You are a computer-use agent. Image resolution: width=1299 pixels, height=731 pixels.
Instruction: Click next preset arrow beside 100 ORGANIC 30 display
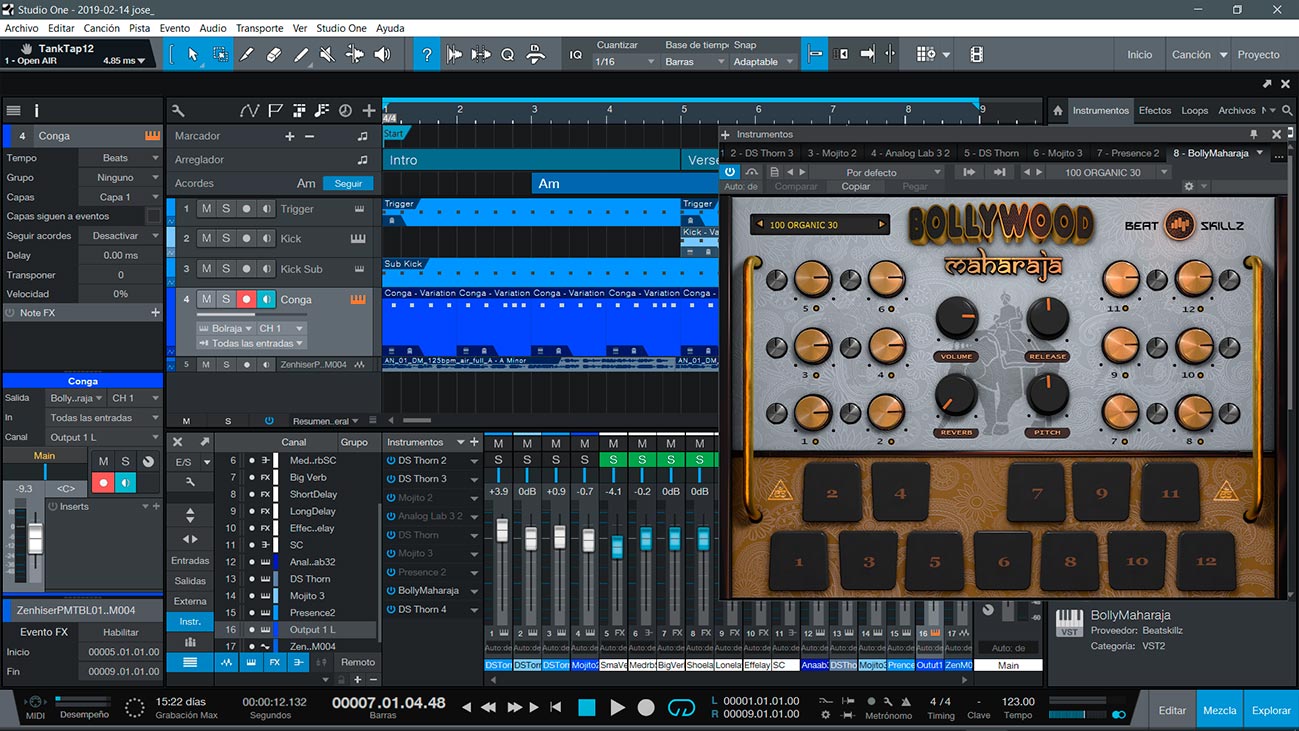pyautogui.click(x=881, y=225)
